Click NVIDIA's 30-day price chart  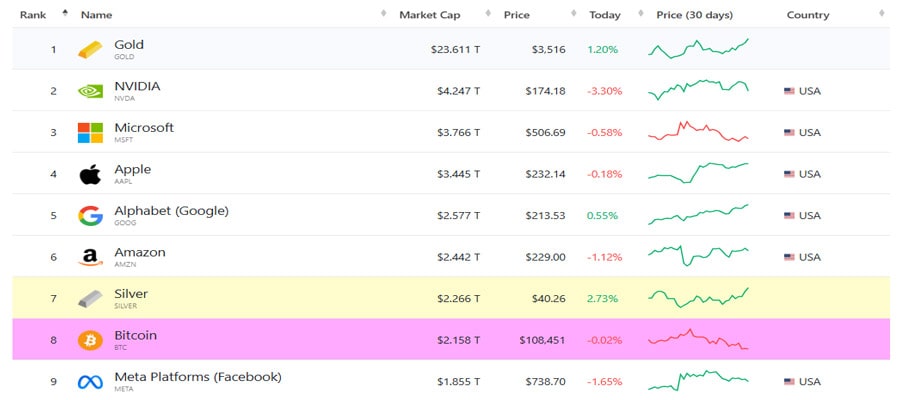click(x=699, y=90)
